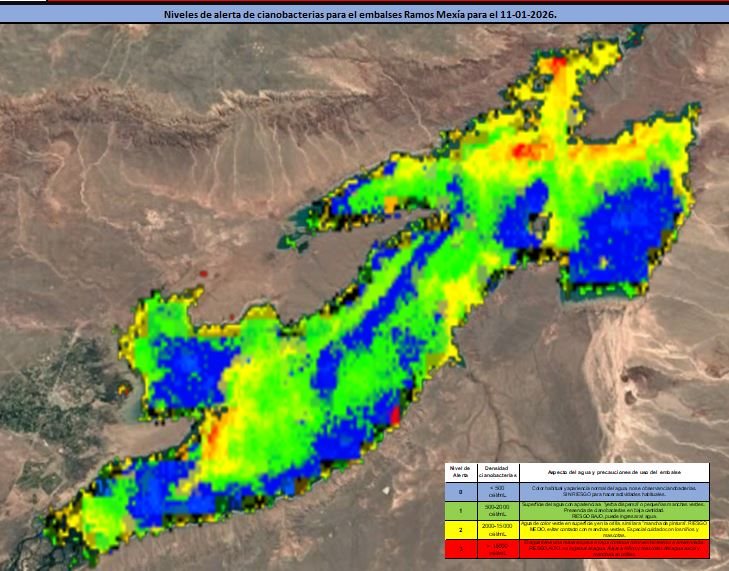Viewport: 729px width, 571px height.
Task: Click the red hotspot at reservoir's northern tip
Action: click(557, 64)
